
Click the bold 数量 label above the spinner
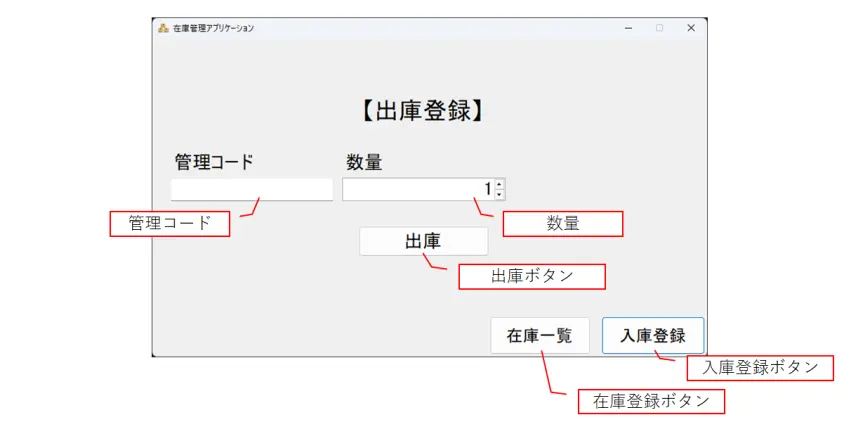[x=364, y=161]
